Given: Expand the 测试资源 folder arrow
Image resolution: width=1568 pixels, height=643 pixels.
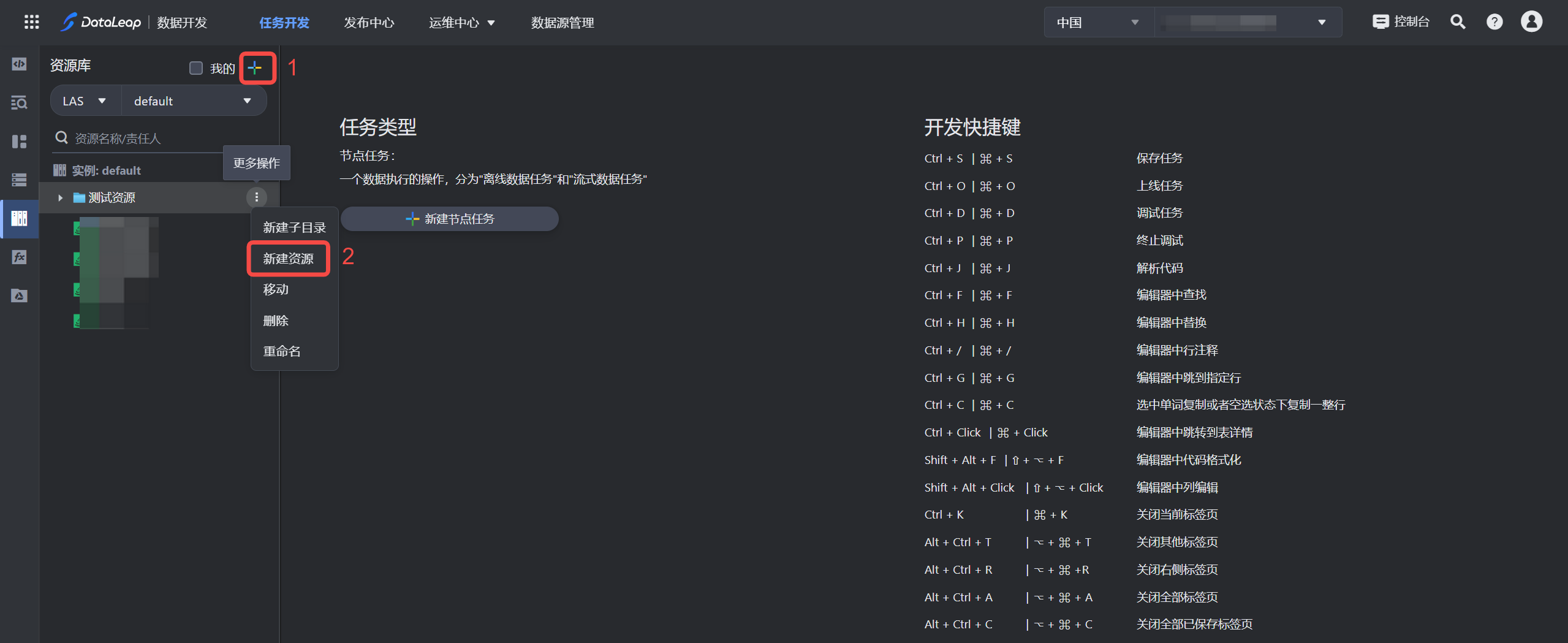Looking at the screenshot, I should (x=60, y=198).
